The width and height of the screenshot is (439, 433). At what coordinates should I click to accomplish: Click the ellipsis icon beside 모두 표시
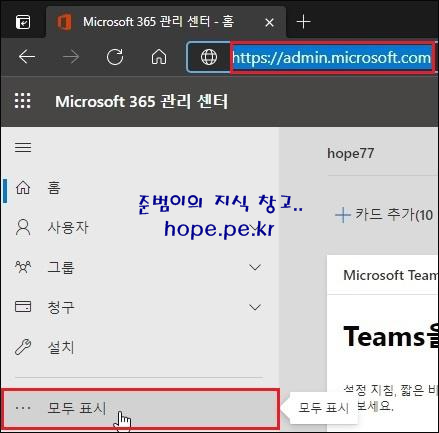pyautogui.click(x=23, y=408)
